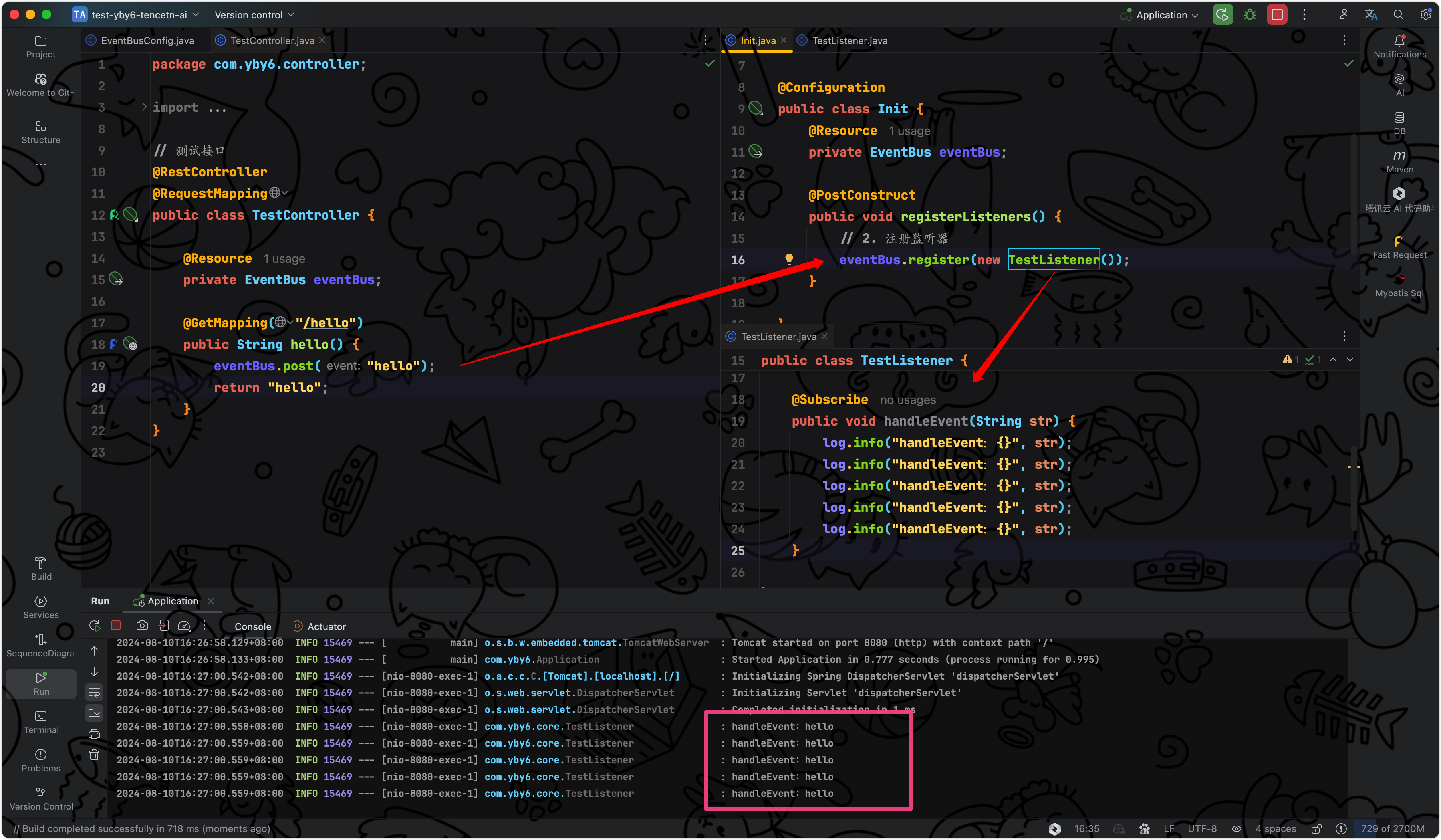Image resolution: width=1441 pixels, height=840 pixels.
Task: Open the @GetMapping URL globe dropdown
Action: [284, 322]
